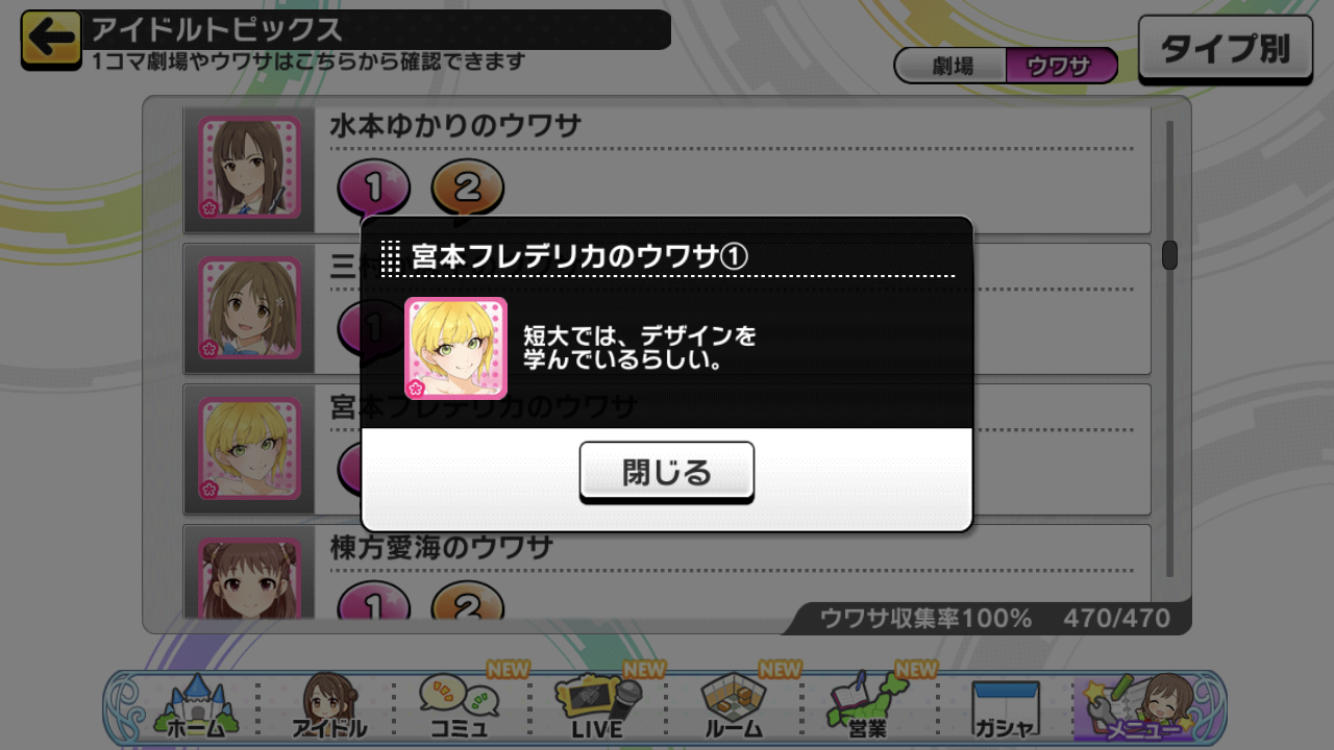Open the ルーム room icon
The image size is (1334, 750).
[733, 706]
